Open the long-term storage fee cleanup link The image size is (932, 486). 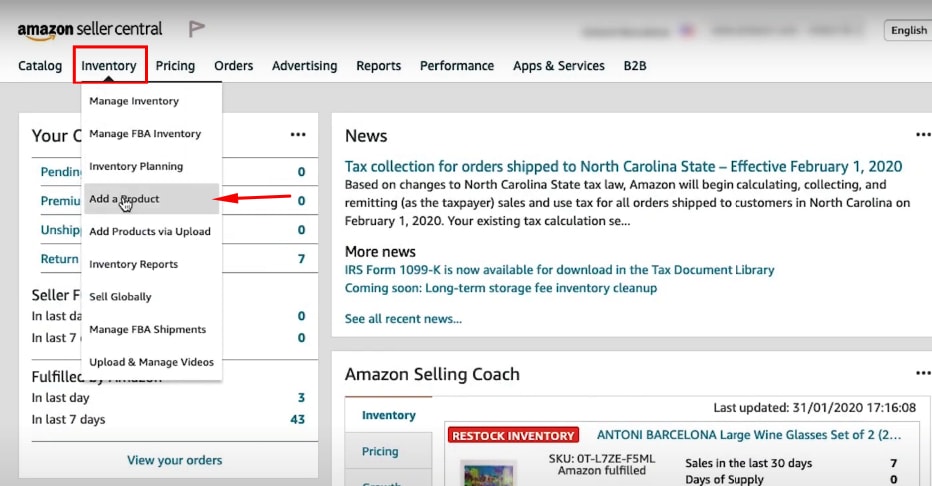500,288
